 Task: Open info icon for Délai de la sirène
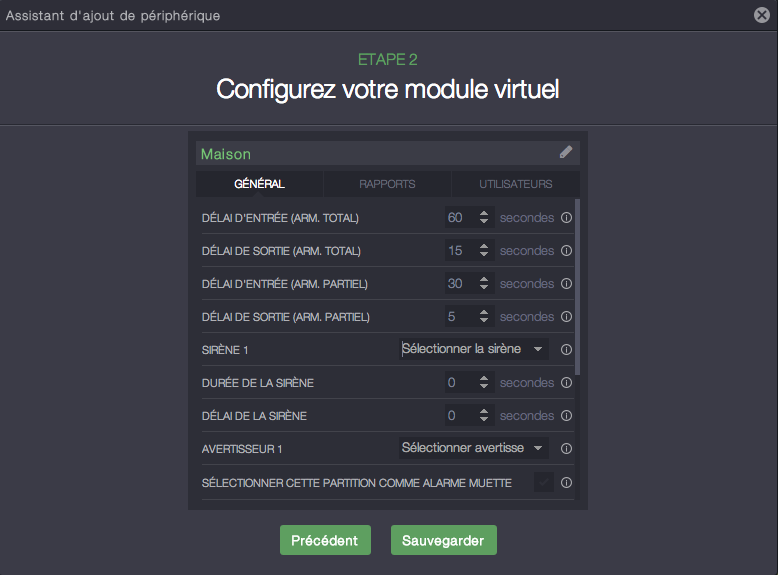pos(566,416)
